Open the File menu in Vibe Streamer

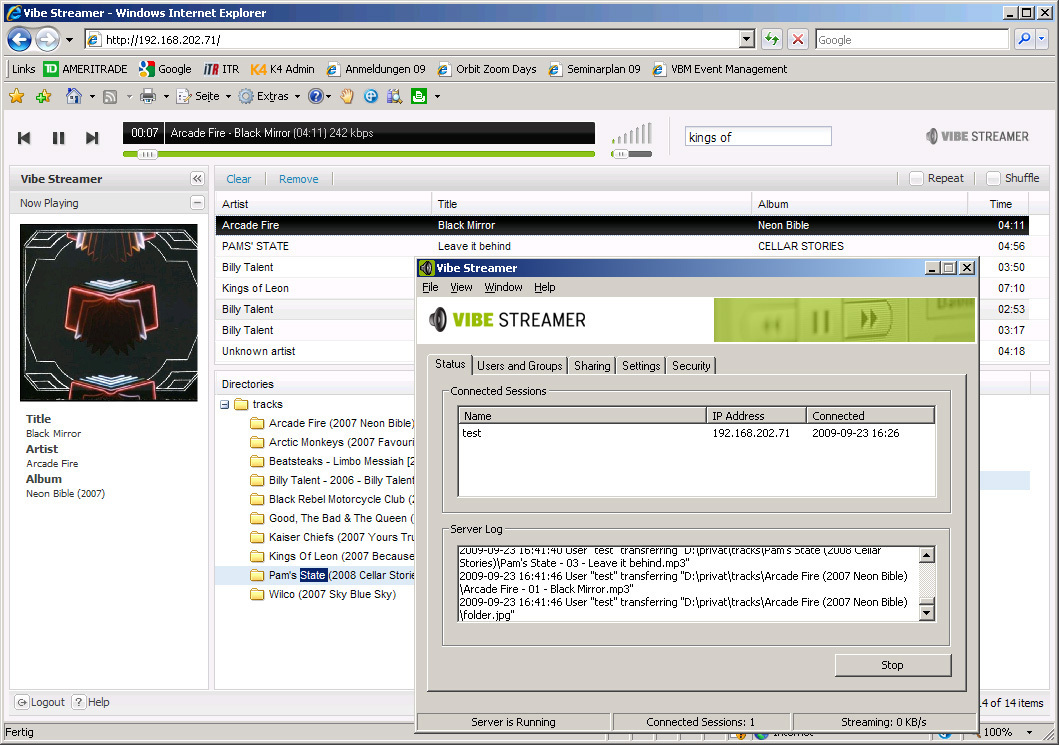click(430, 287)
